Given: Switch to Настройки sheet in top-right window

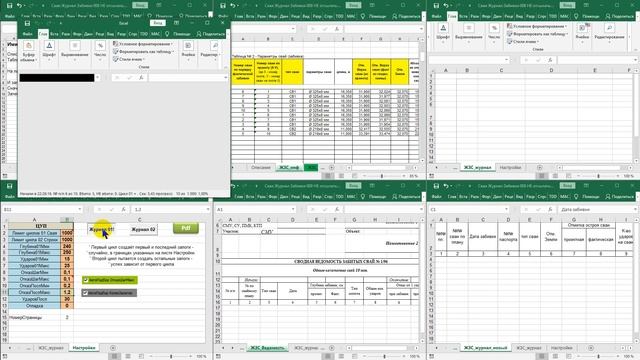Looking at the screenshot, I should click(510, 168).
